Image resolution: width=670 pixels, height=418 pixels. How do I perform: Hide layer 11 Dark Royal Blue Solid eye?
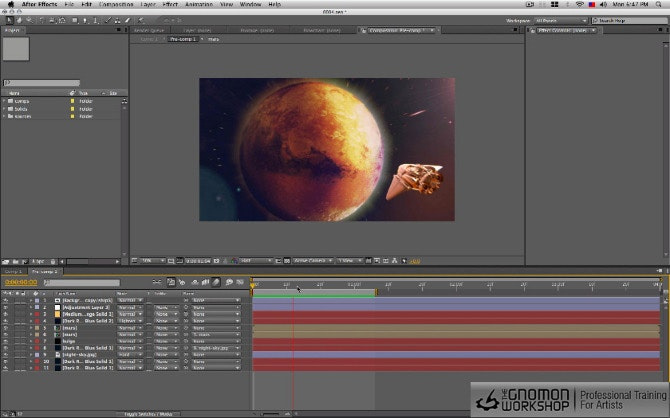6,368
